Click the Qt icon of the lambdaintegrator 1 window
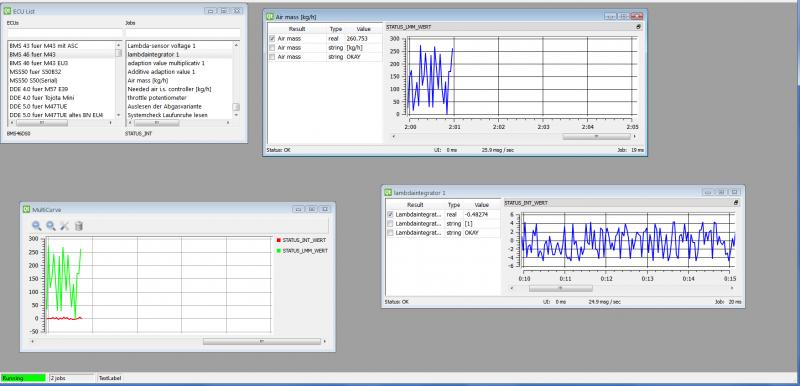The height and width of the screenshot is (386, 800). pyautogui.click(x=388, y=193)
